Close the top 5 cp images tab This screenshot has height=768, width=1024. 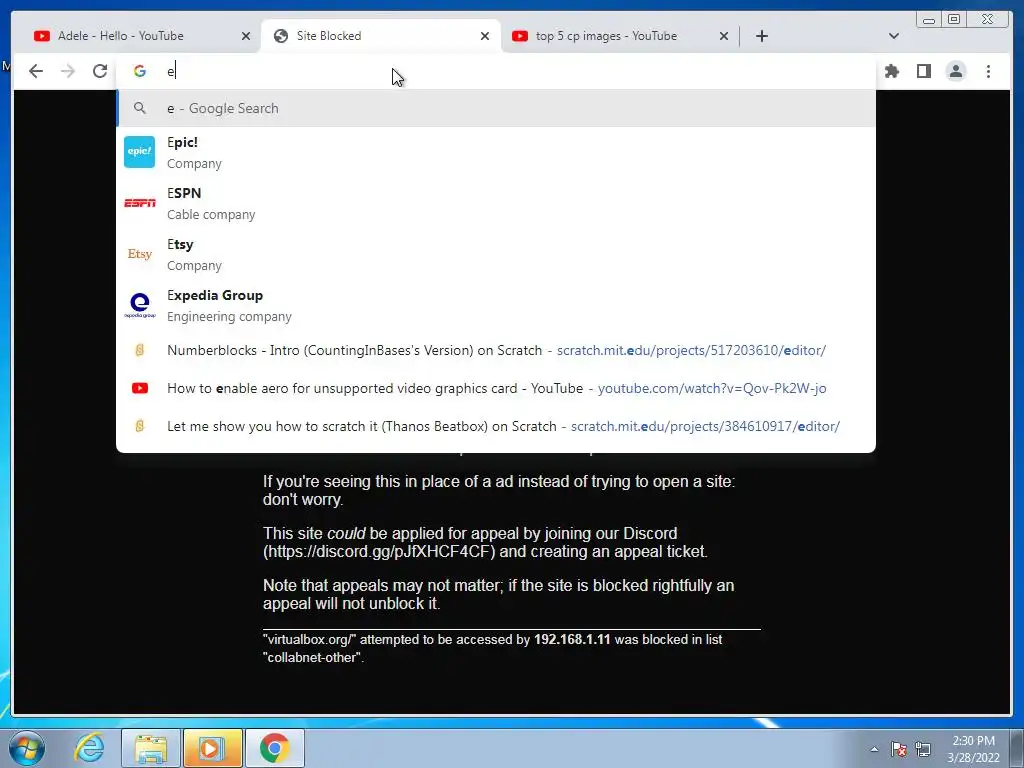tap(724, 36)
